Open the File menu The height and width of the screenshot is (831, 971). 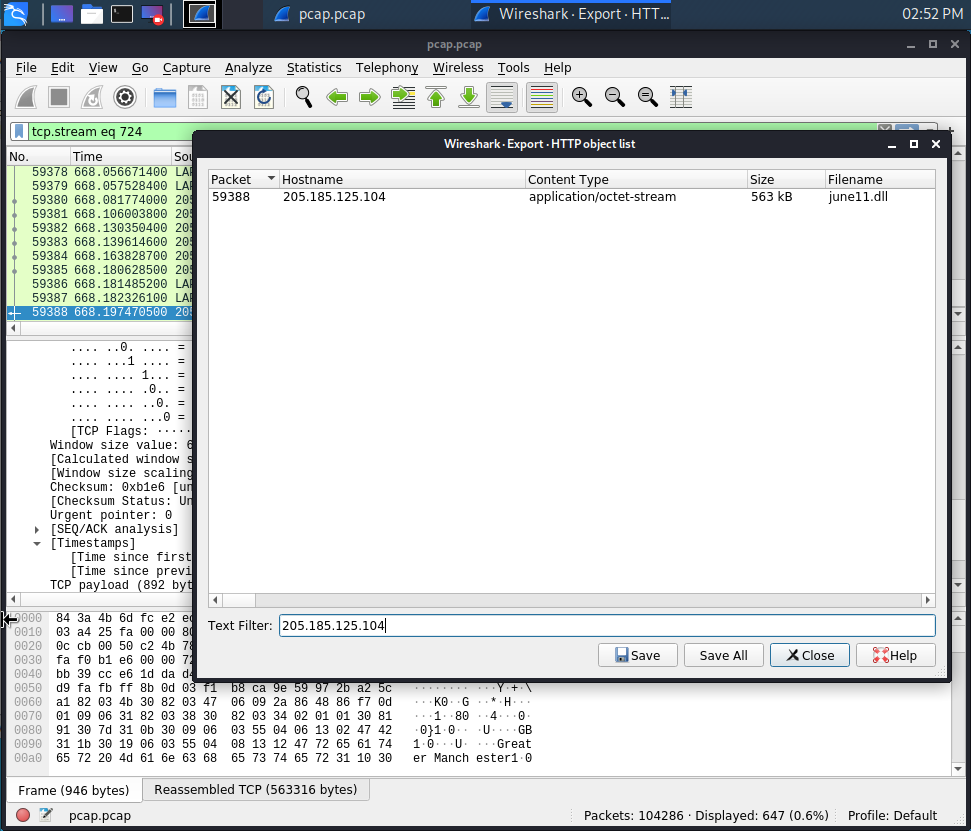click(26, 67)
